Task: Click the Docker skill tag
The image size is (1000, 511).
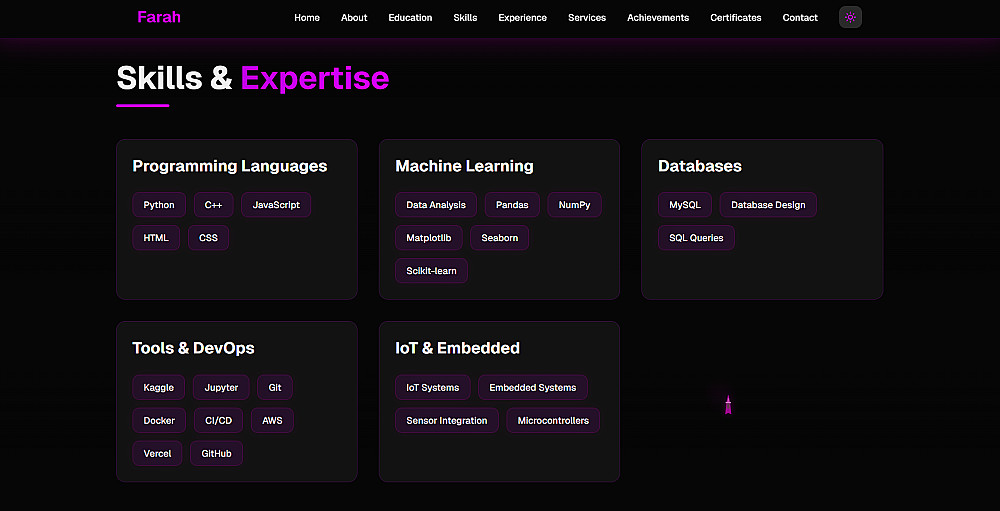Action: 159,420
